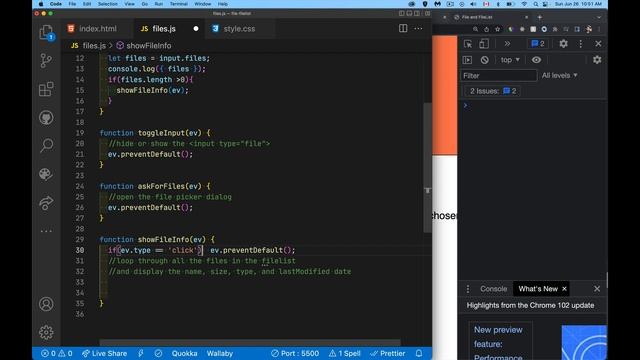This screenshot has height=360, width=640.
Task: Click the Prettier status bar item
Action: coord(387,353)
